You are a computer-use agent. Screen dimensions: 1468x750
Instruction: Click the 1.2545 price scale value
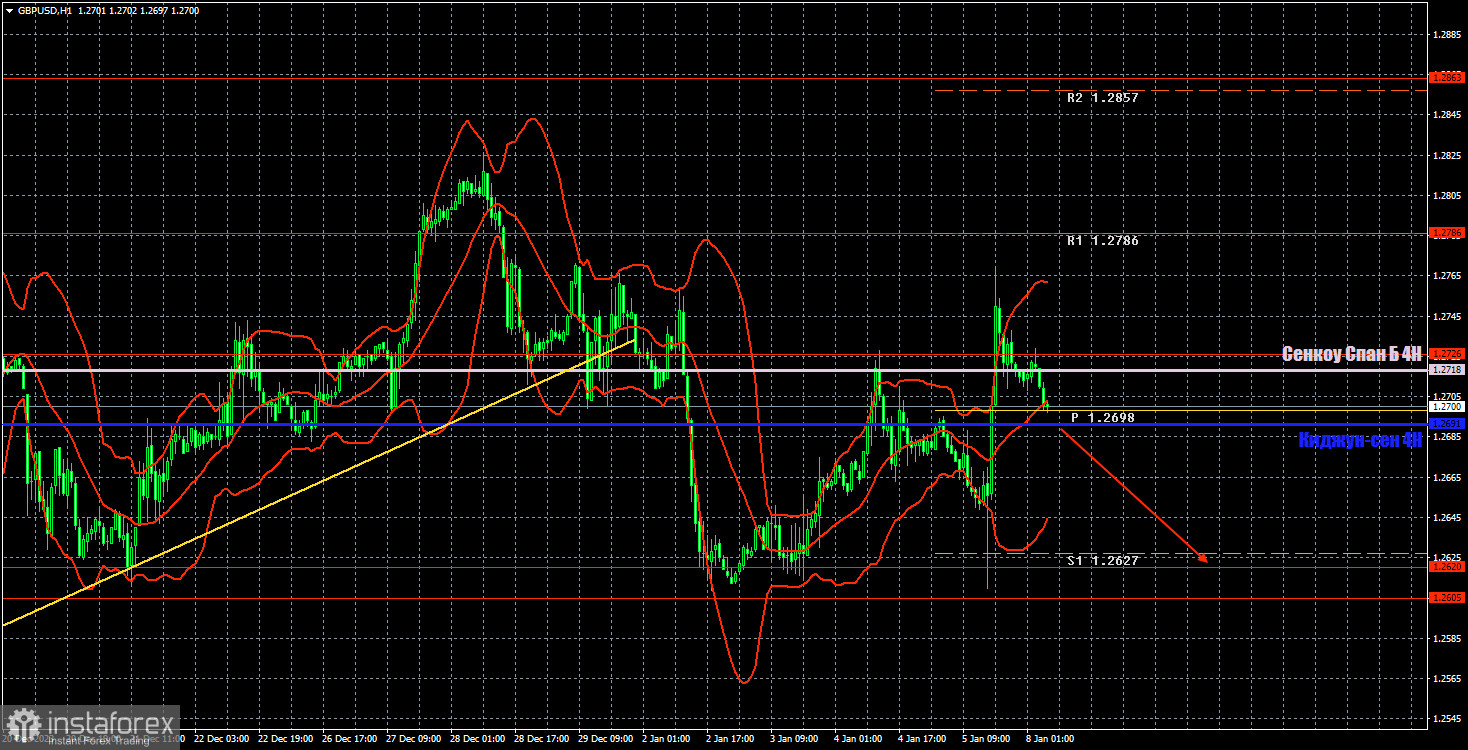point(1447,719)
